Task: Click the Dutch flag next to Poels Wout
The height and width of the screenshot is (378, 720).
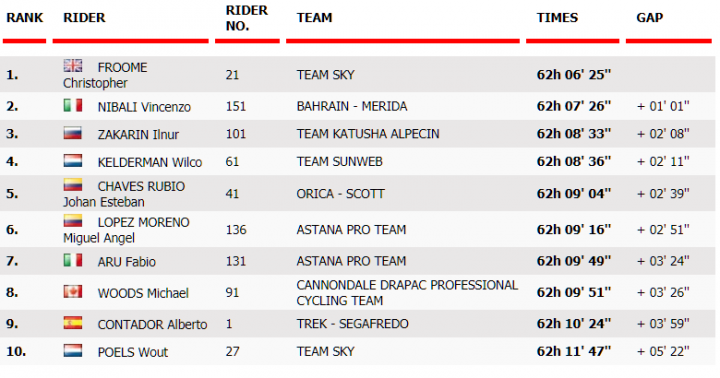Action: [73, 350]
